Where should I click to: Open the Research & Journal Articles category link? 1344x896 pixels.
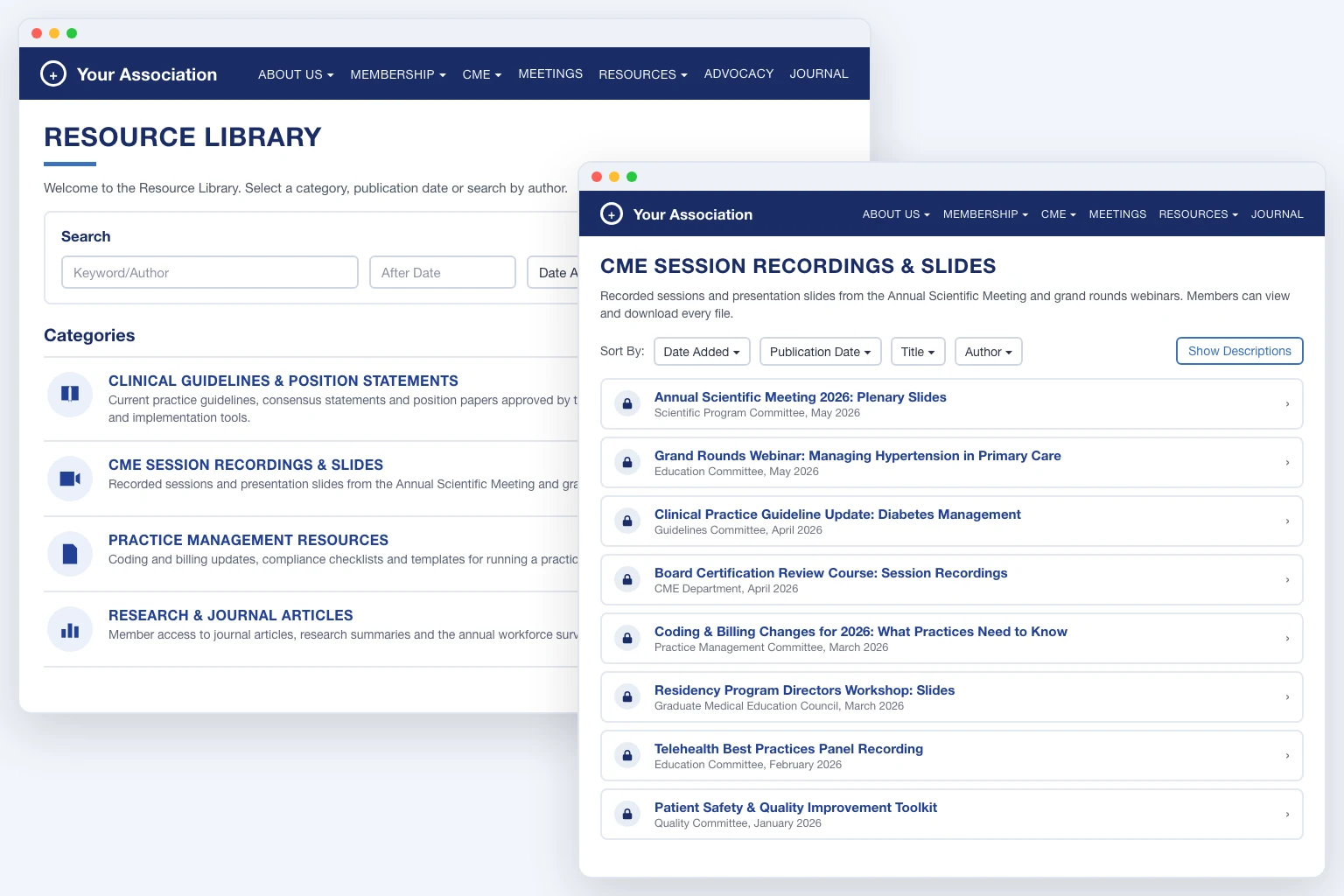231,615
